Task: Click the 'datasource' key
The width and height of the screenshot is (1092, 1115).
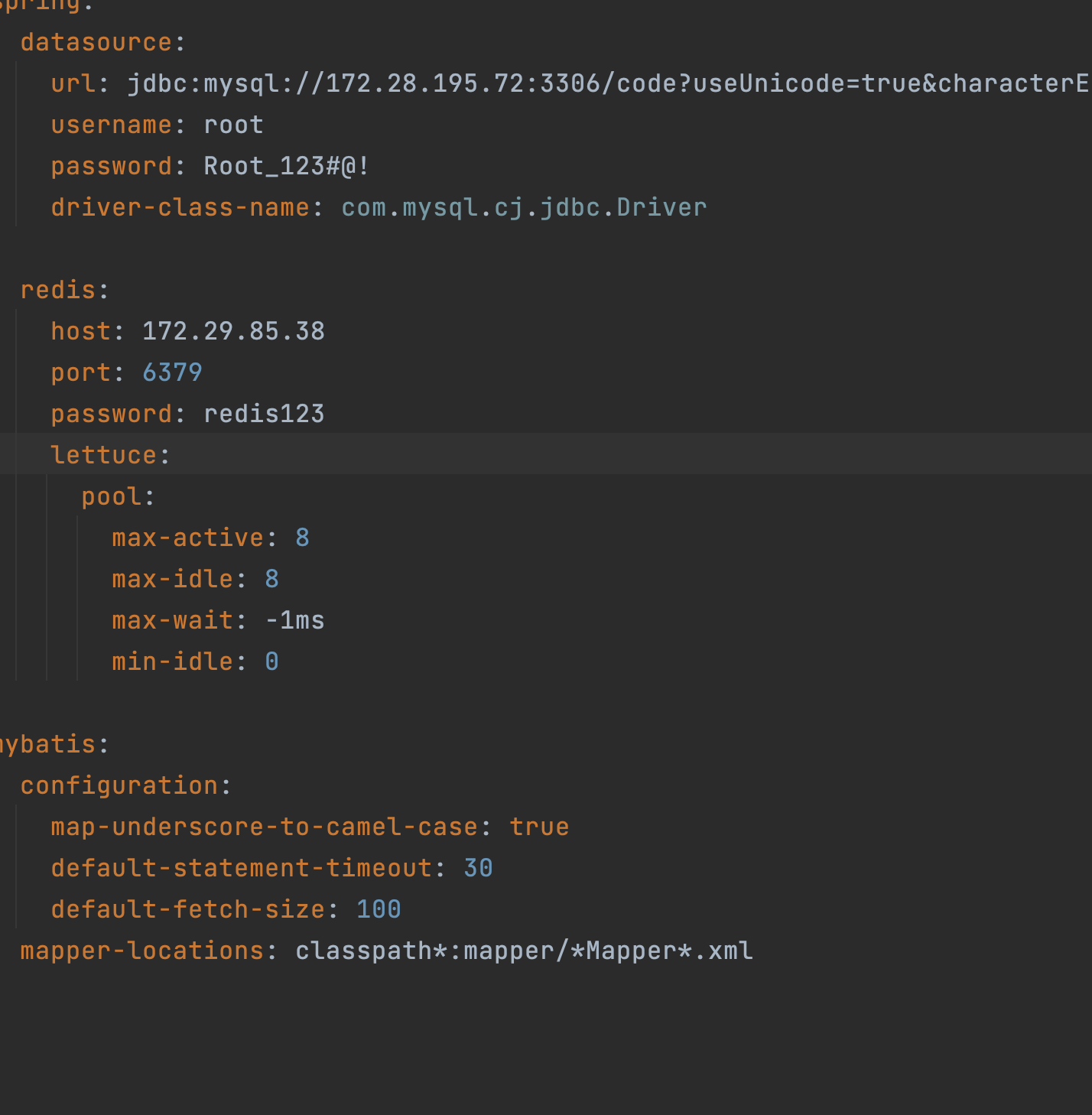Action: (x=96, y=42)
